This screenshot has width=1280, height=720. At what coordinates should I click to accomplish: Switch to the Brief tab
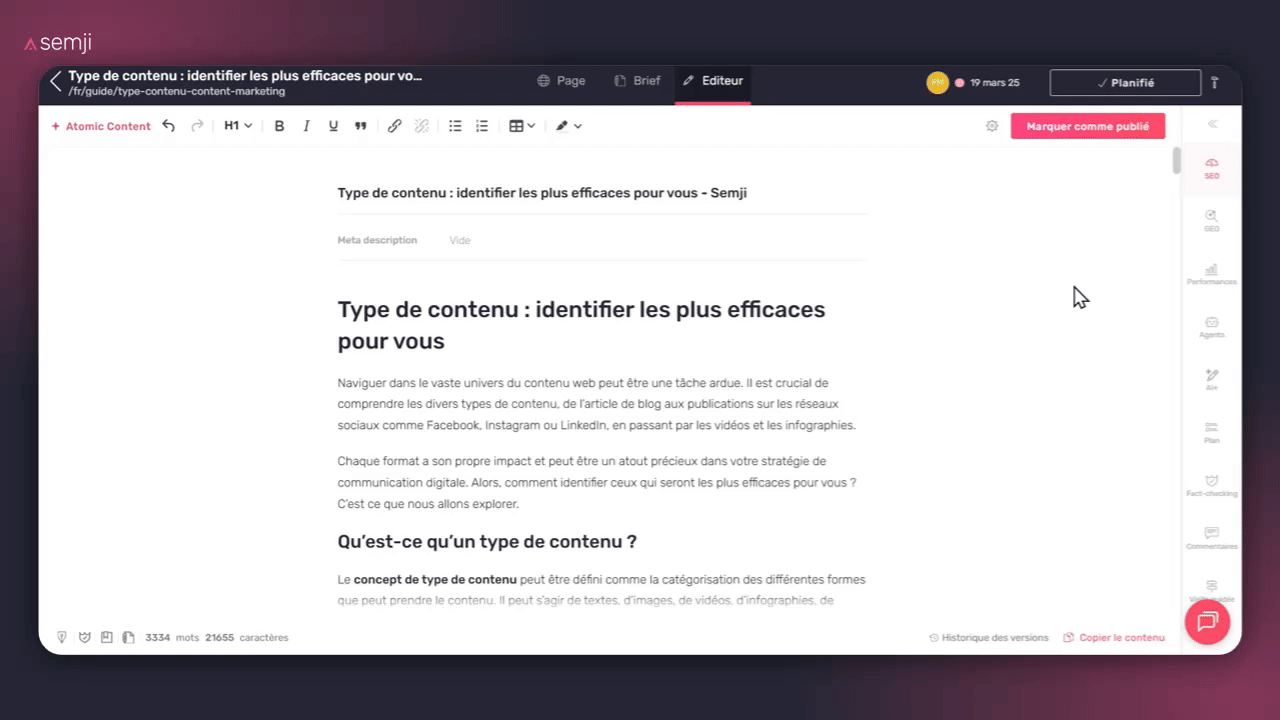pos(637,81)
